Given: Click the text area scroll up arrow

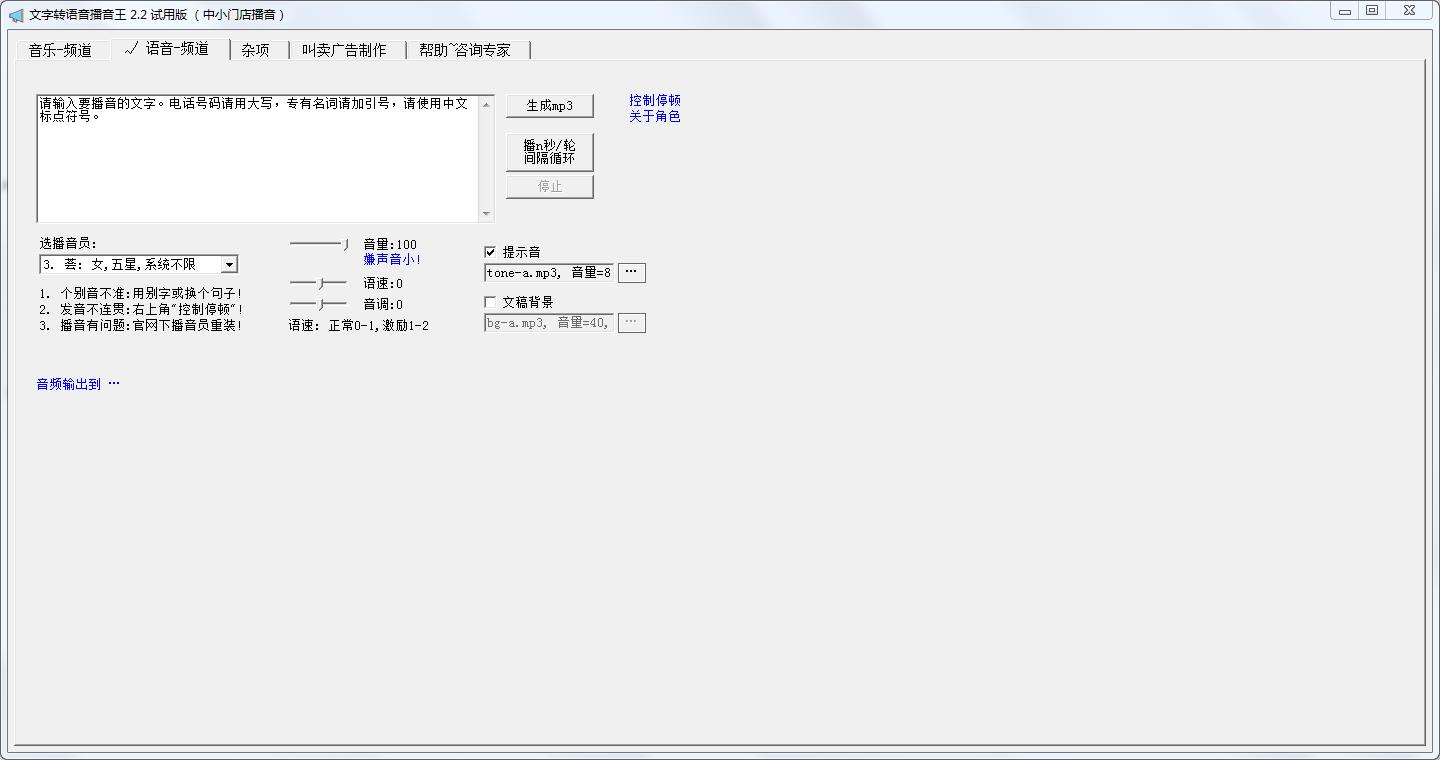Looking at the screenshot, I should (487, 104).
